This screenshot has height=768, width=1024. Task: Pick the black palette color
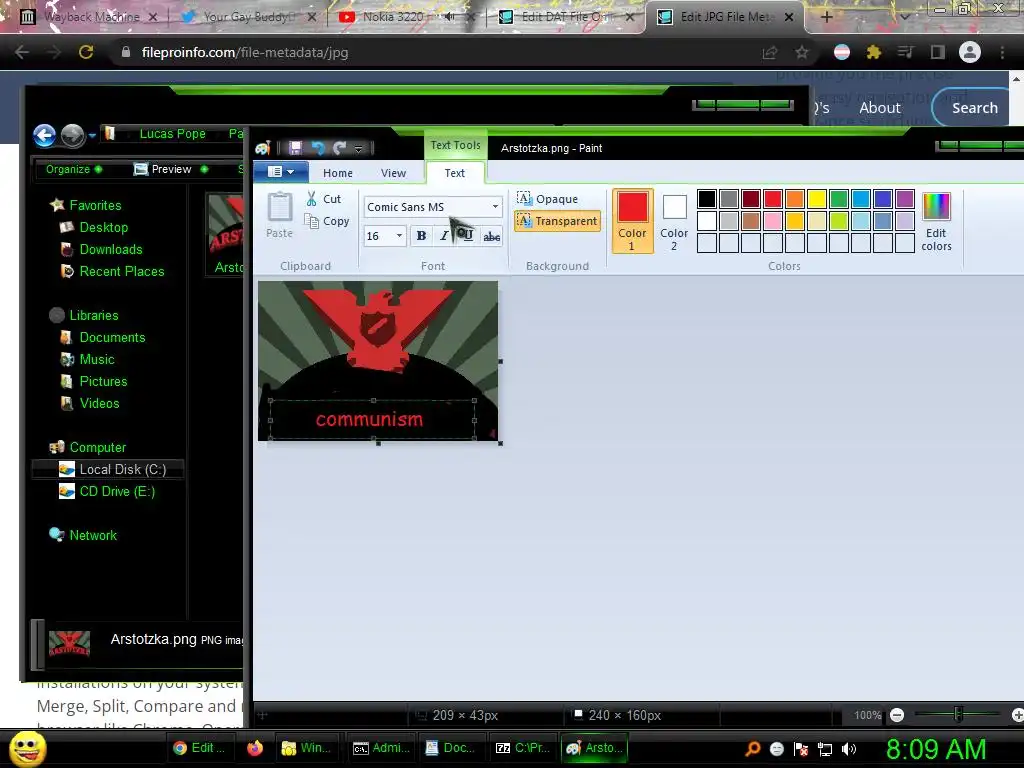(707, 199)
